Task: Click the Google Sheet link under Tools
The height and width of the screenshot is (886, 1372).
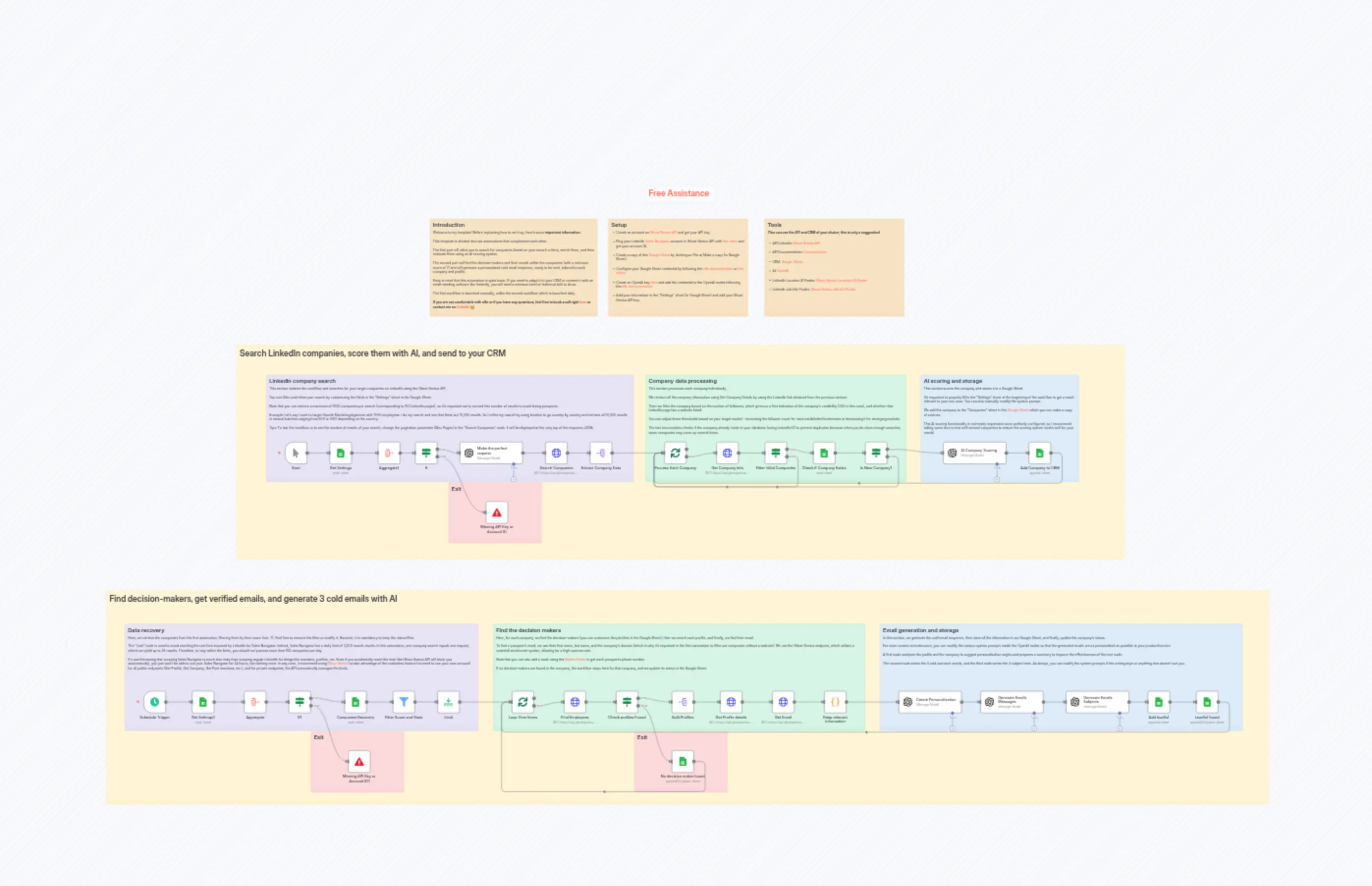Action: click(x=793, y=262)
